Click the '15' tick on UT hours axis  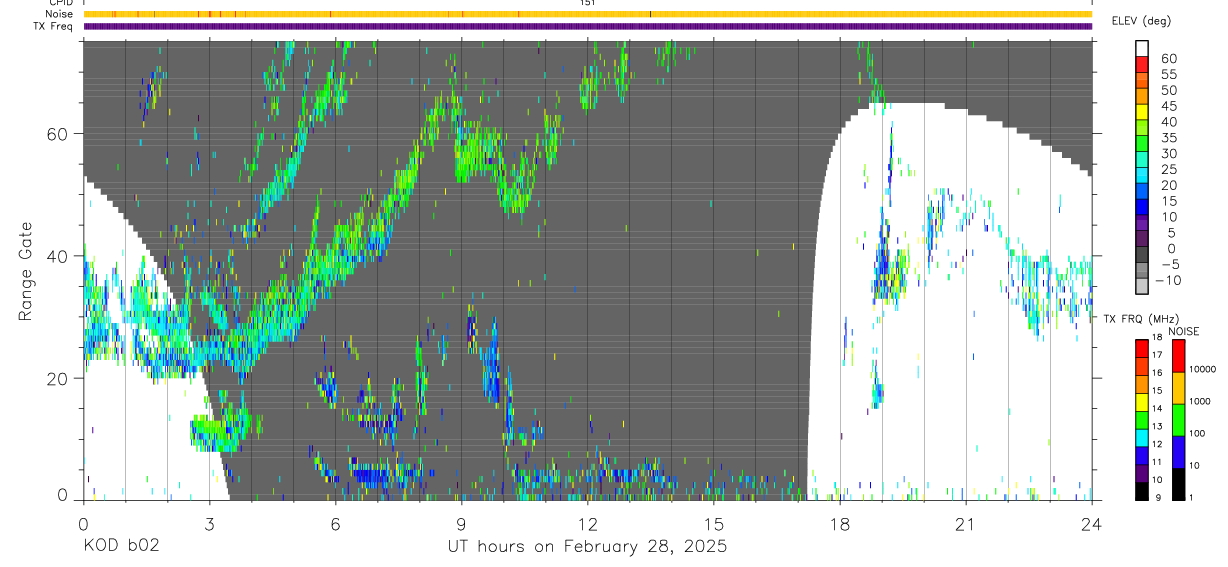[x=714, y=523]
